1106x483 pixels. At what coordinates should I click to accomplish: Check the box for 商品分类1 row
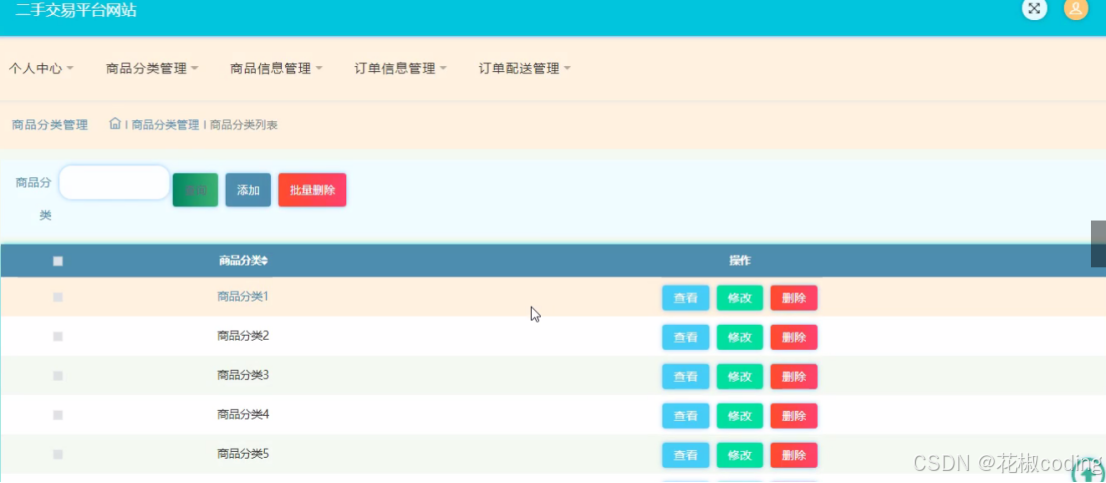tap(58, 298)
